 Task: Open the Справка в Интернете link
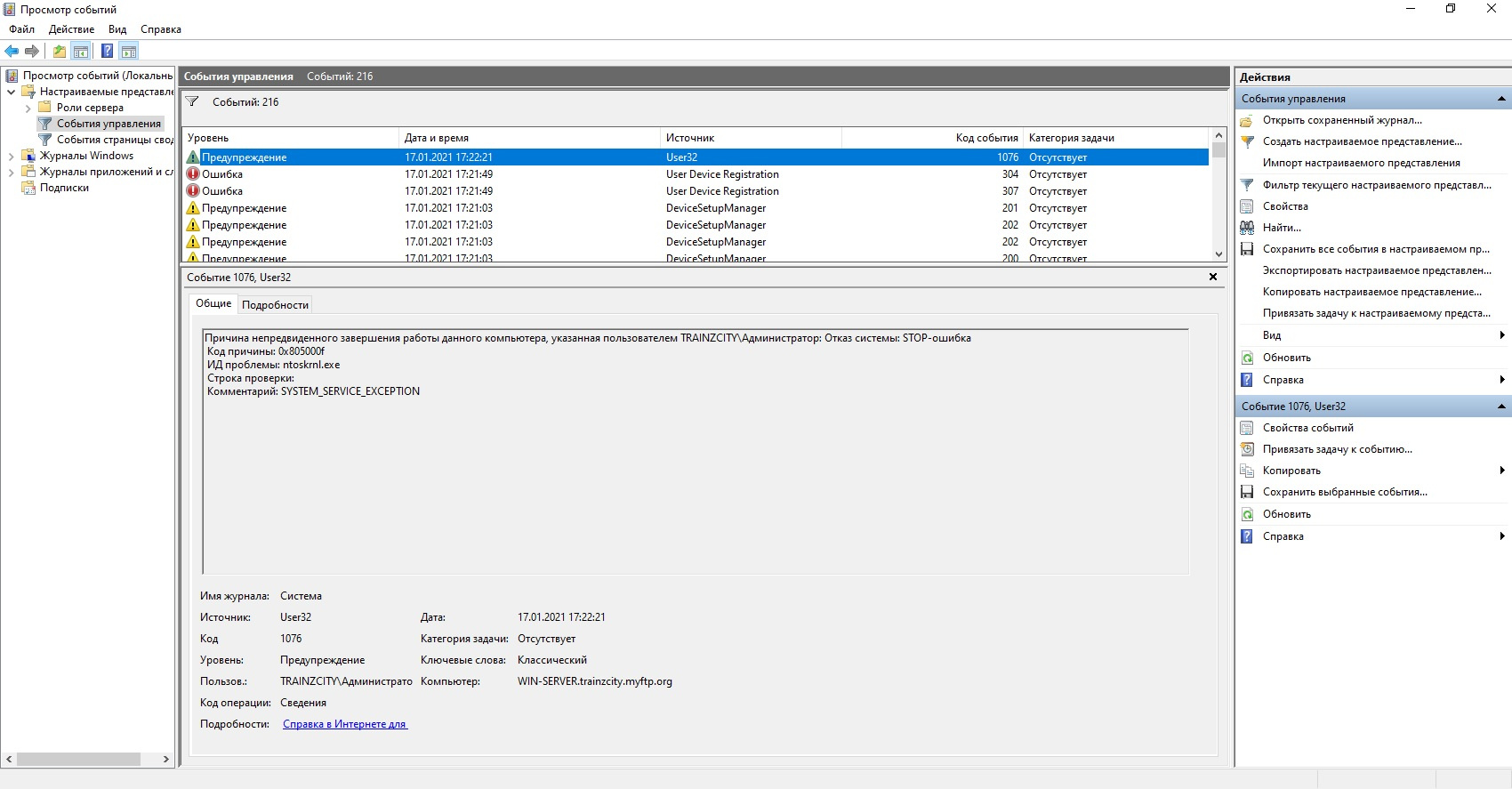click(345, 724)
